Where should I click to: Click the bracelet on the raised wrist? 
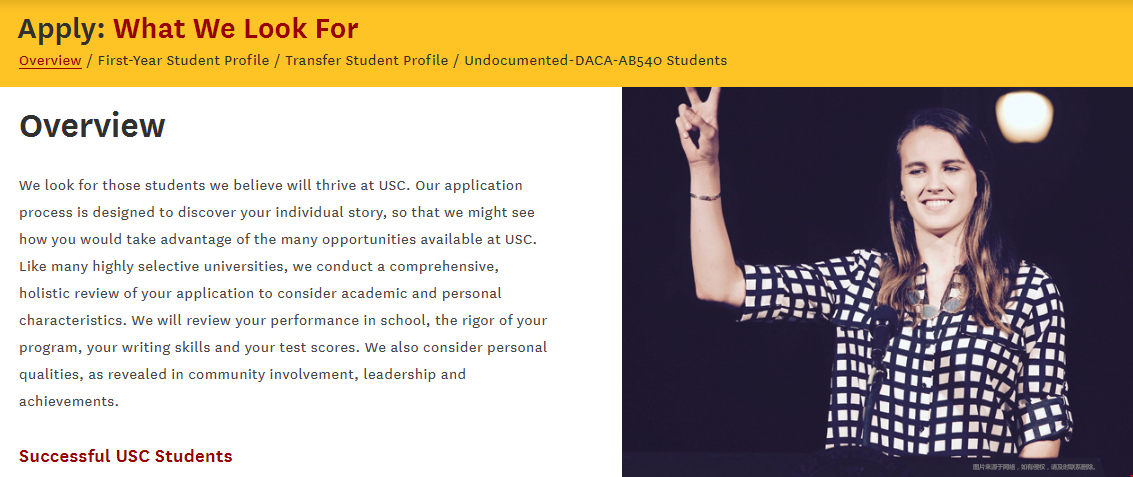click(x=705, y=196)
